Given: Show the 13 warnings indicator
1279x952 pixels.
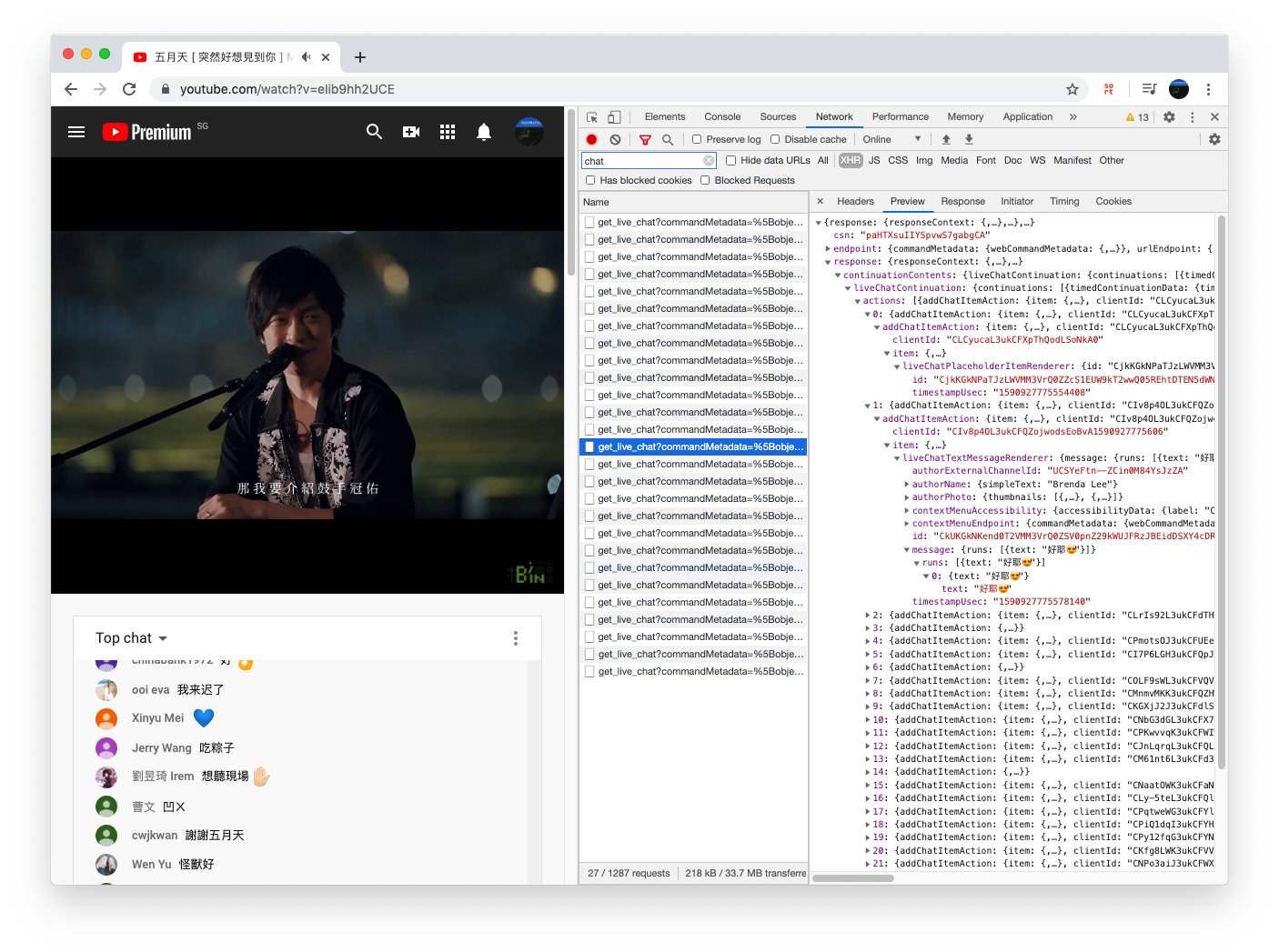Looking at the screenshot, I should (1137, 117).
